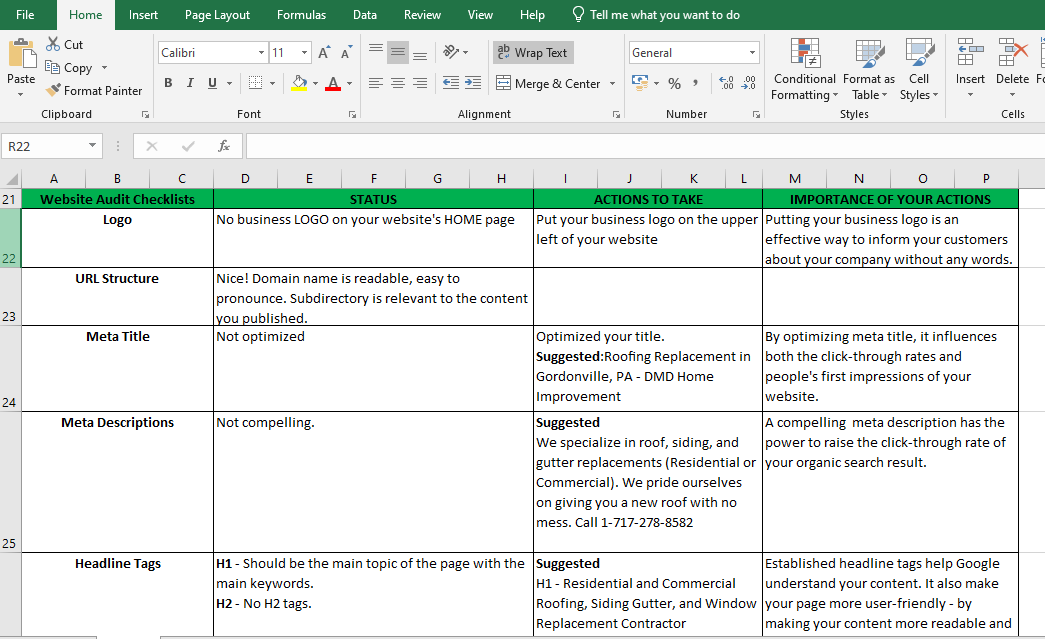Apply borders with the borders icon
The image size is (1045, 639).
pyautogui.click(x=255, y=83)
